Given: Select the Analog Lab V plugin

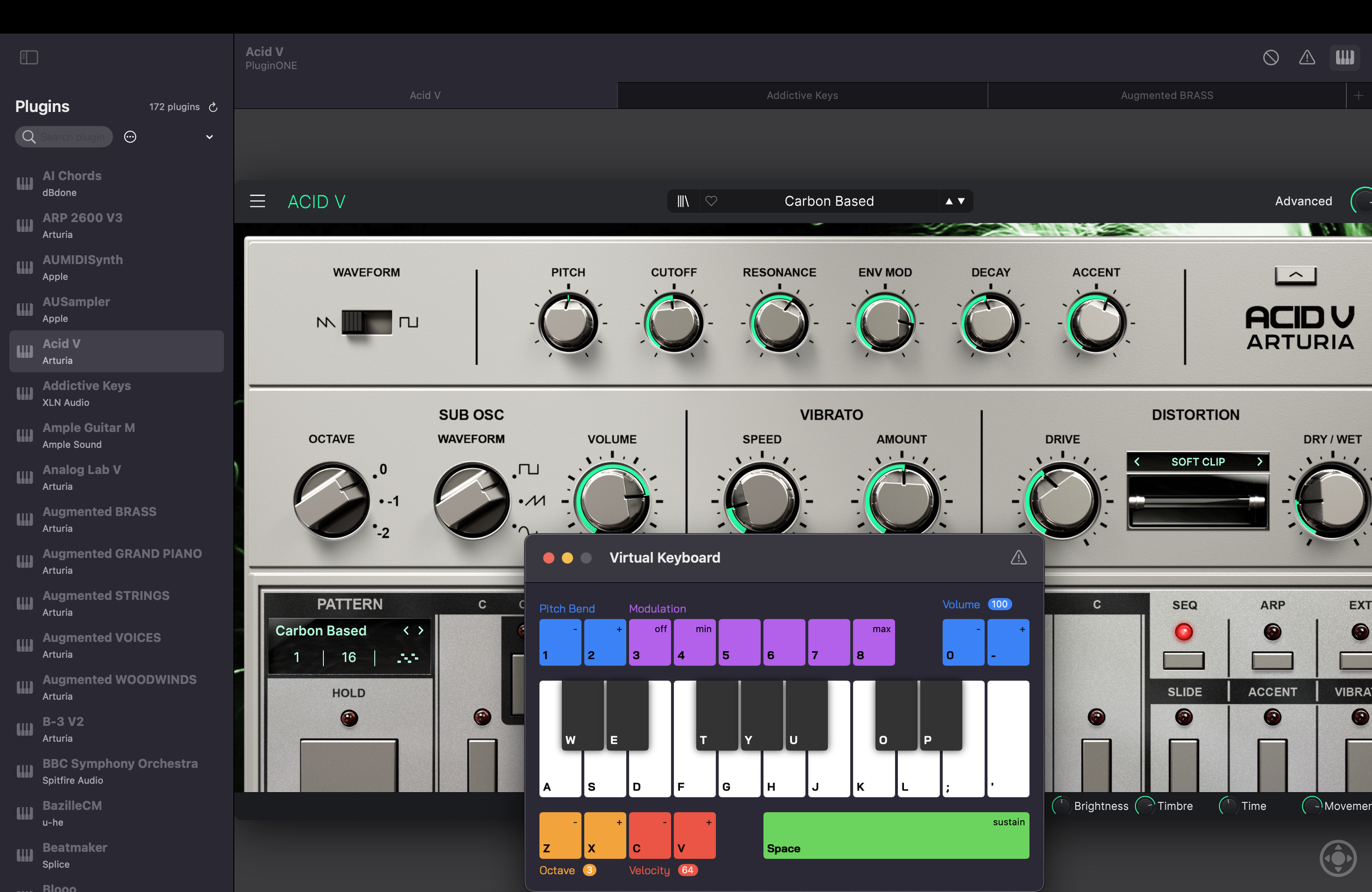Looking at the screenshot, I should point(116,477).
